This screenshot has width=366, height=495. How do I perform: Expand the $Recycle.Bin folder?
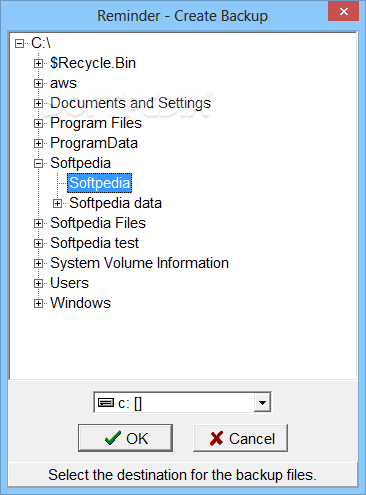[x=39, y=64]
